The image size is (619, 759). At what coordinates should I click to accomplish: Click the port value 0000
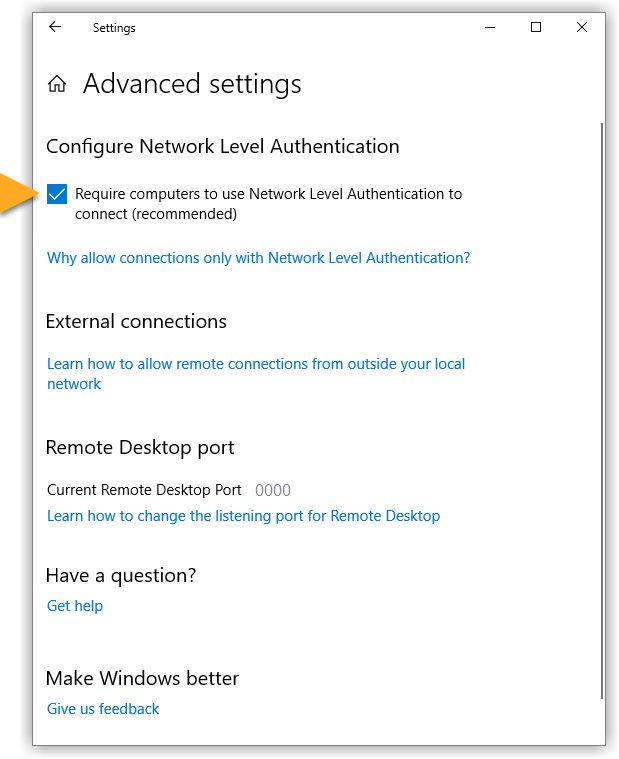(x=273, y=490)
